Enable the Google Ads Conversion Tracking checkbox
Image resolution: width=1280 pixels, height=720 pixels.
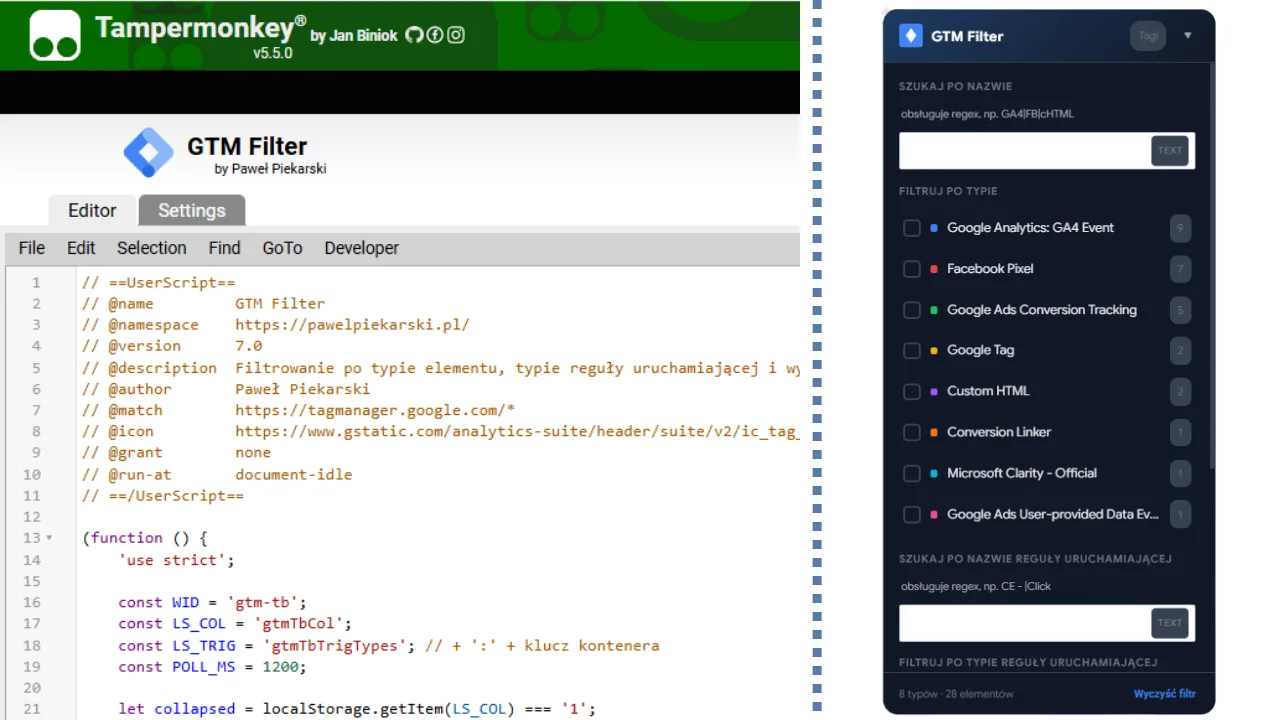point(912,310)
